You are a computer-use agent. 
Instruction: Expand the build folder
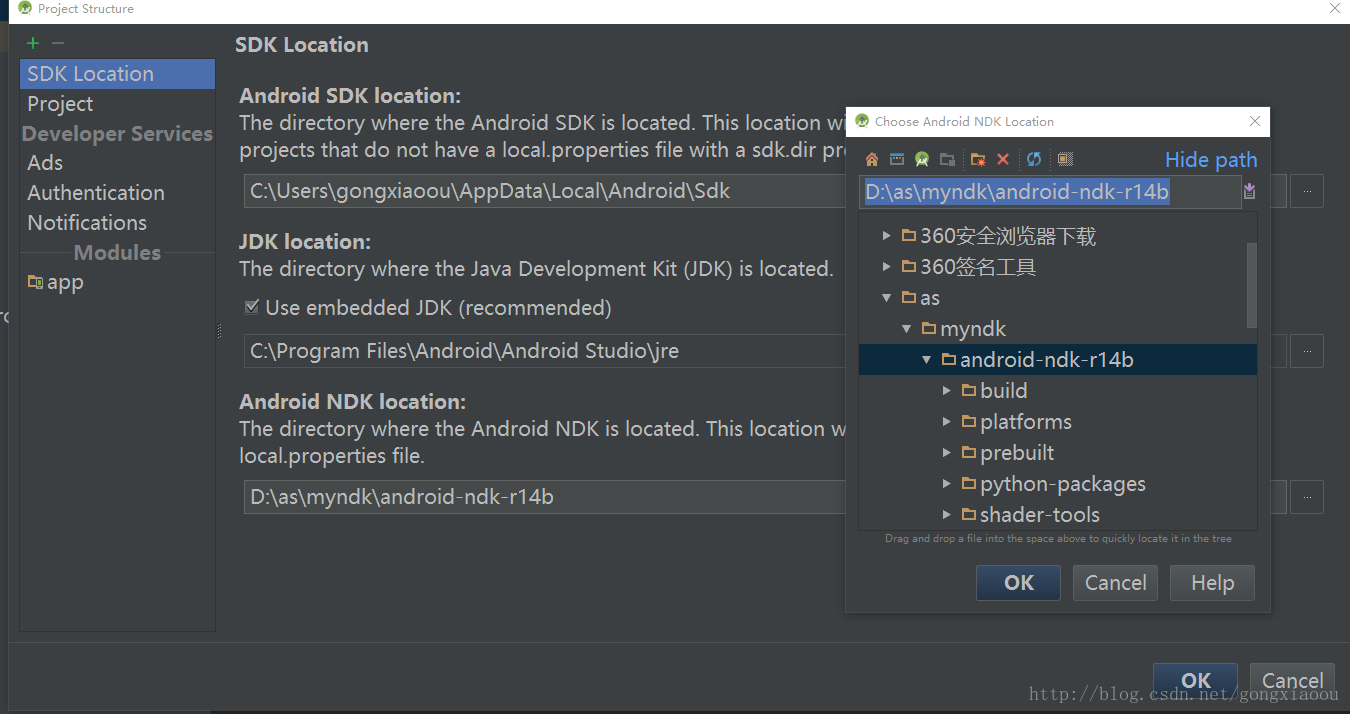(x=946, y=391)
